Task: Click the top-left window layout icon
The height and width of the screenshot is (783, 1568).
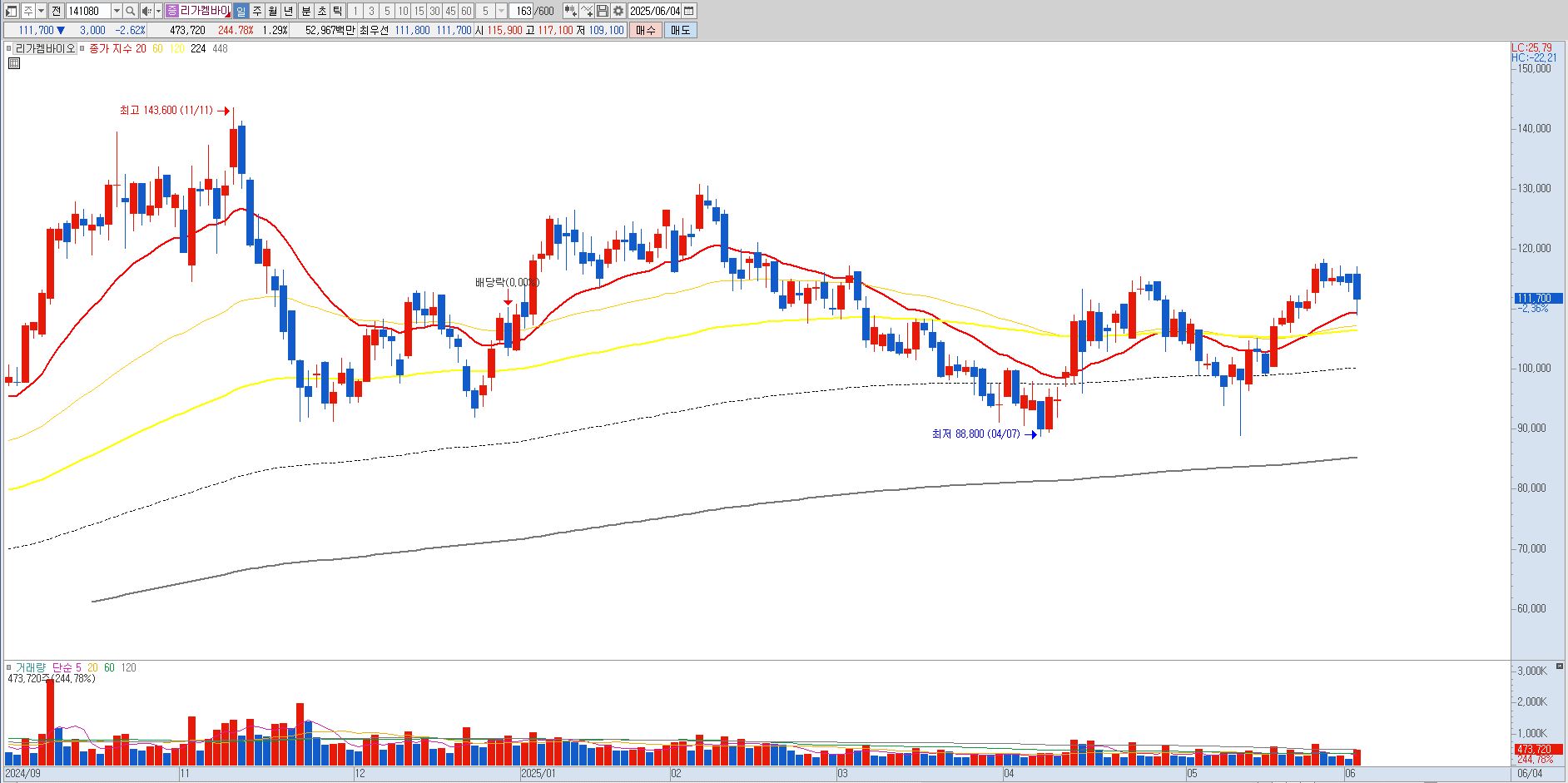Action: 11,11
